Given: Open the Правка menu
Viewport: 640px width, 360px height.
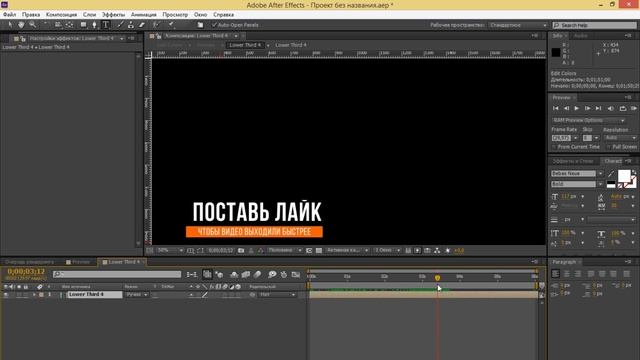Looking at the screenshot, I should click(x=31, y=14).
